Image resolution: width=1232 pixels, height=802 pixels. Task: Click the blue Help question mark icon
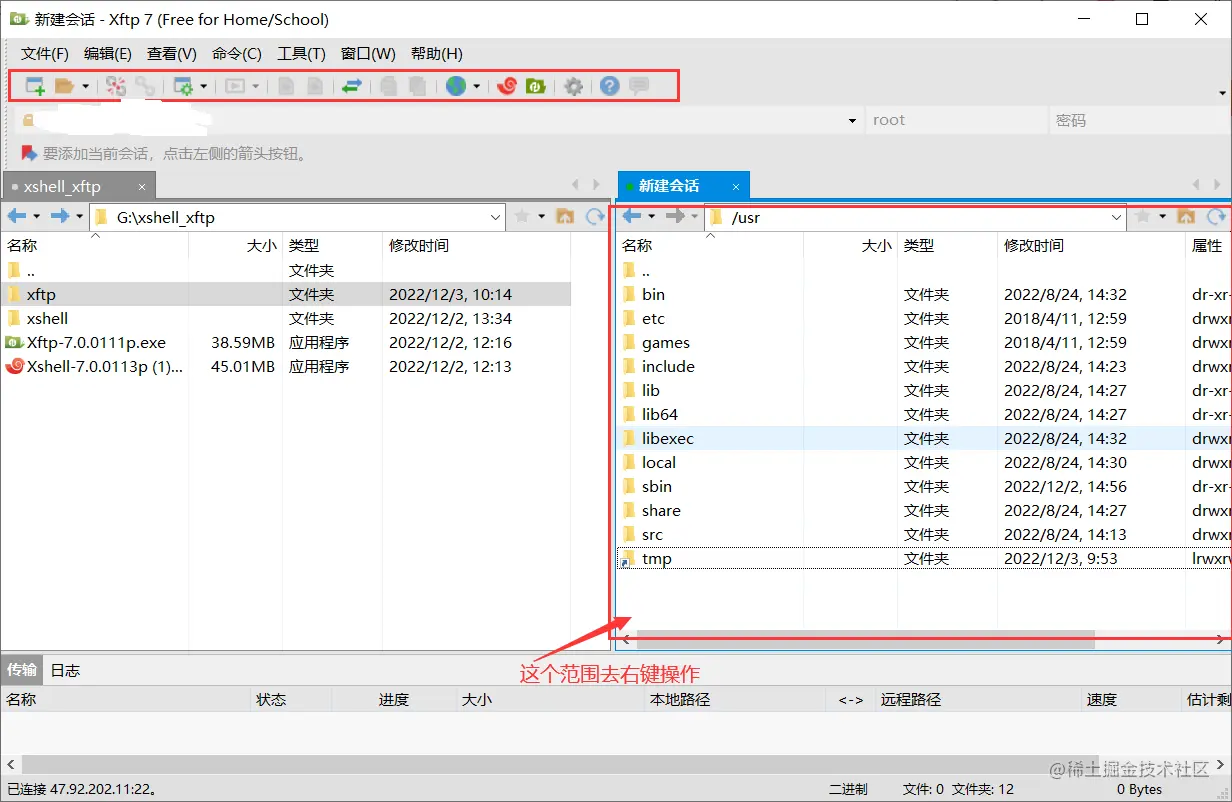[x=610, y=86]
